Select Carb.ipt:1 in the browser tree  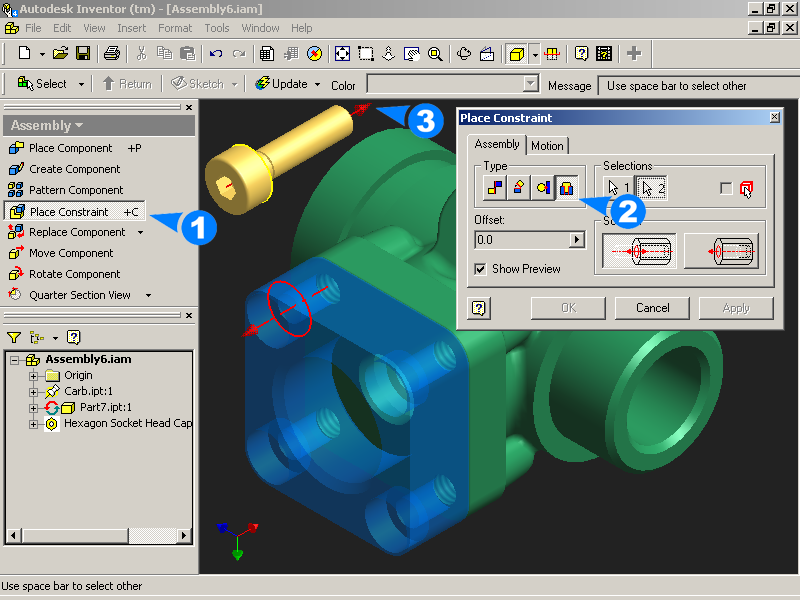click(91, 391)
